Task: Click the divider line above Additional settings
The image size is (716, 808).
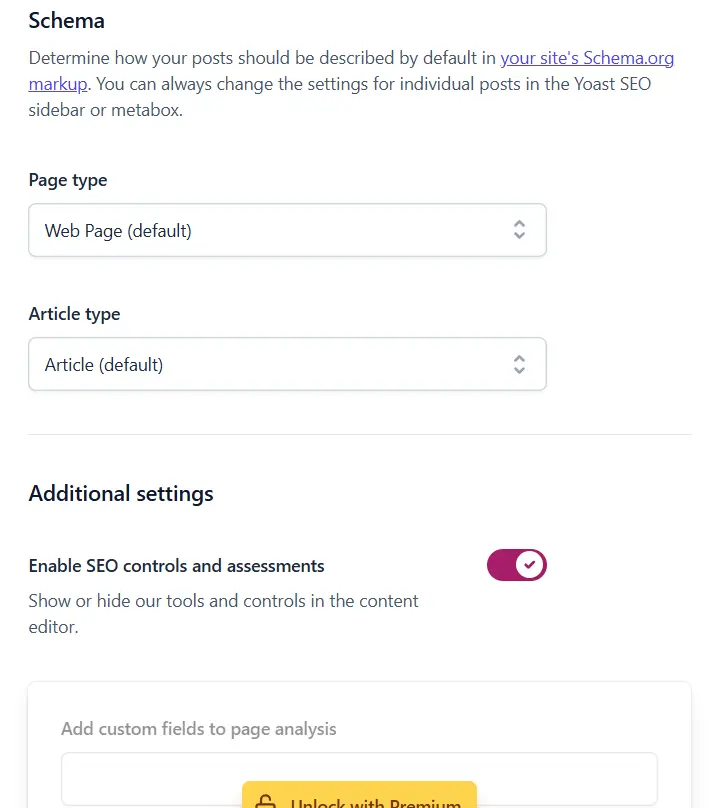Action: (x=359, y=435)
